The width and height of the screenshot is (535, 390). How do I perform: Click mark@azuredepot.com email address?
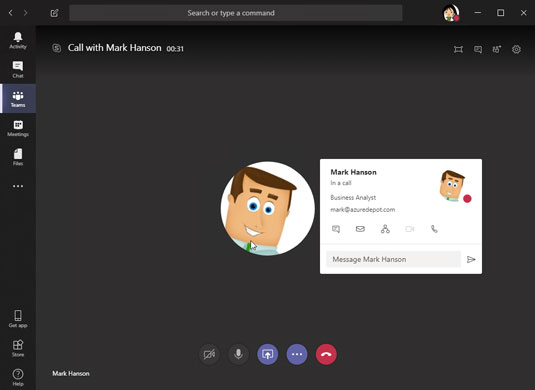pyautogui.click(x=363, y=210)
